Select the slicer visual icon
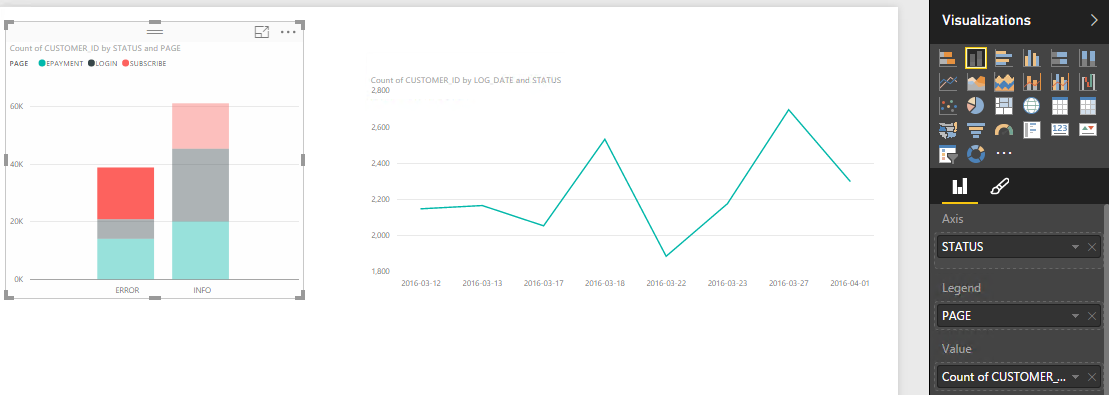The width and height of the screenshot is (1109, 395). (948, 153)
